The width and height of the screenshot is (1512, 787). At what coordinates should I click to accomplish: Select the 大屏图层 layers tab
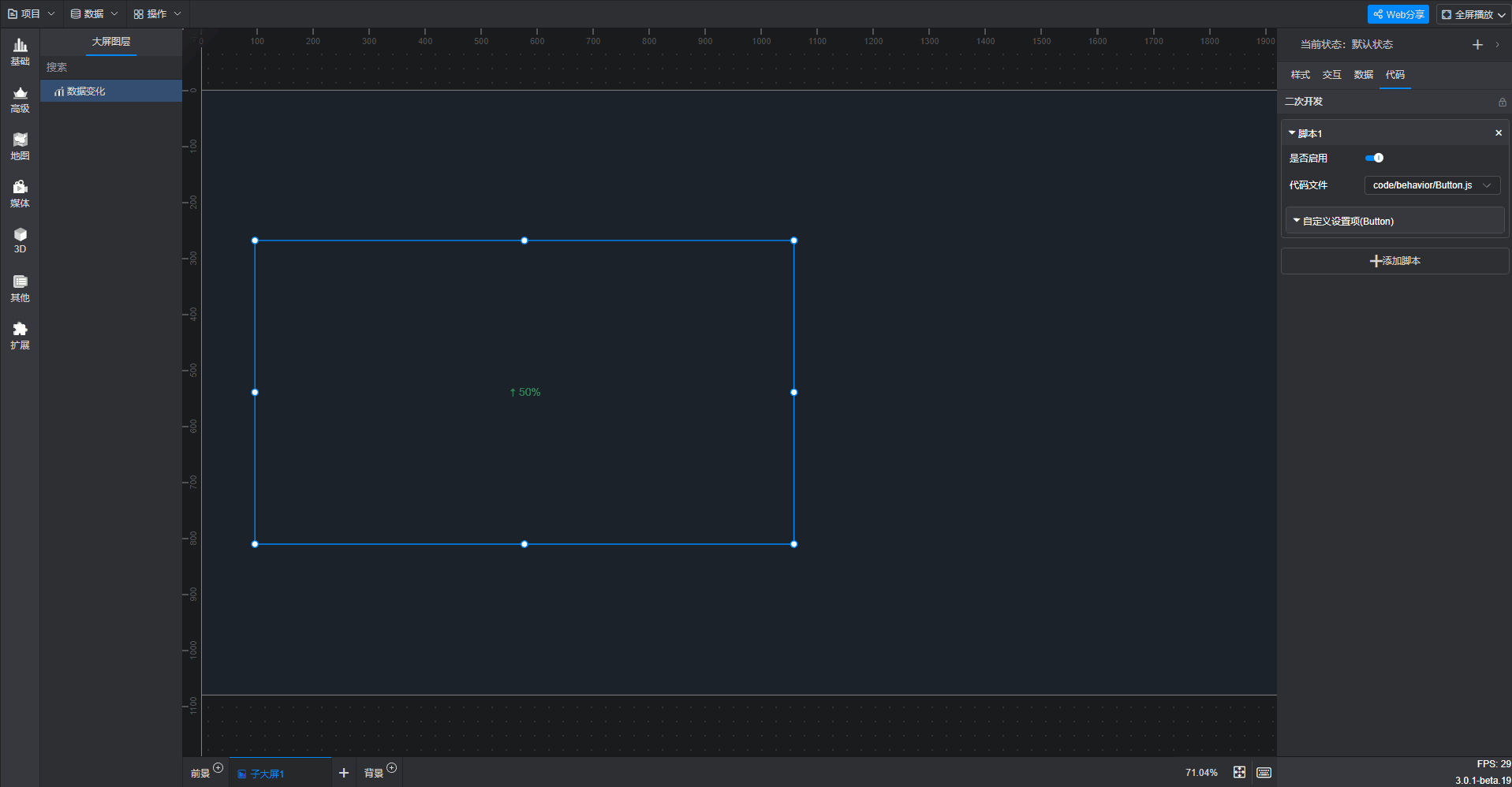111,42
